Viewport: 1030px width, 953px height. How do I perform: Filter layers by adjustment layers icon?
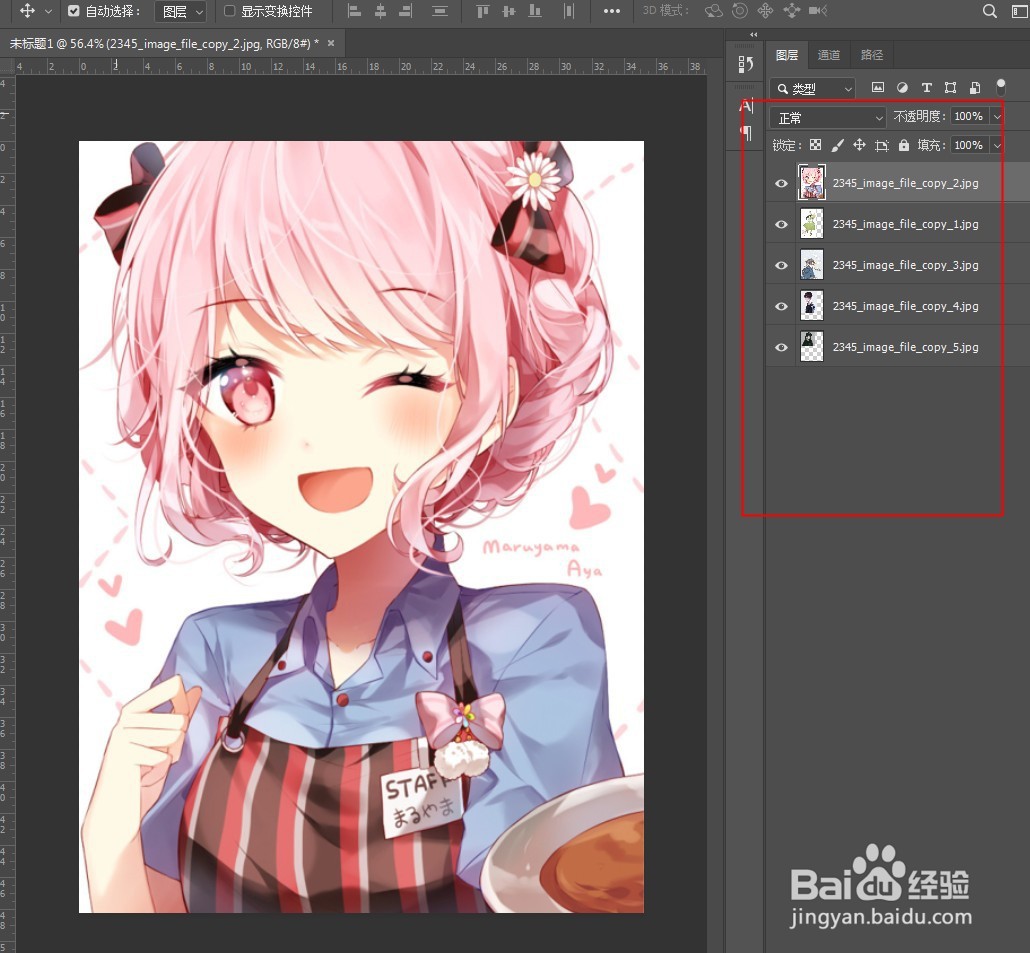tap(903, 87)
